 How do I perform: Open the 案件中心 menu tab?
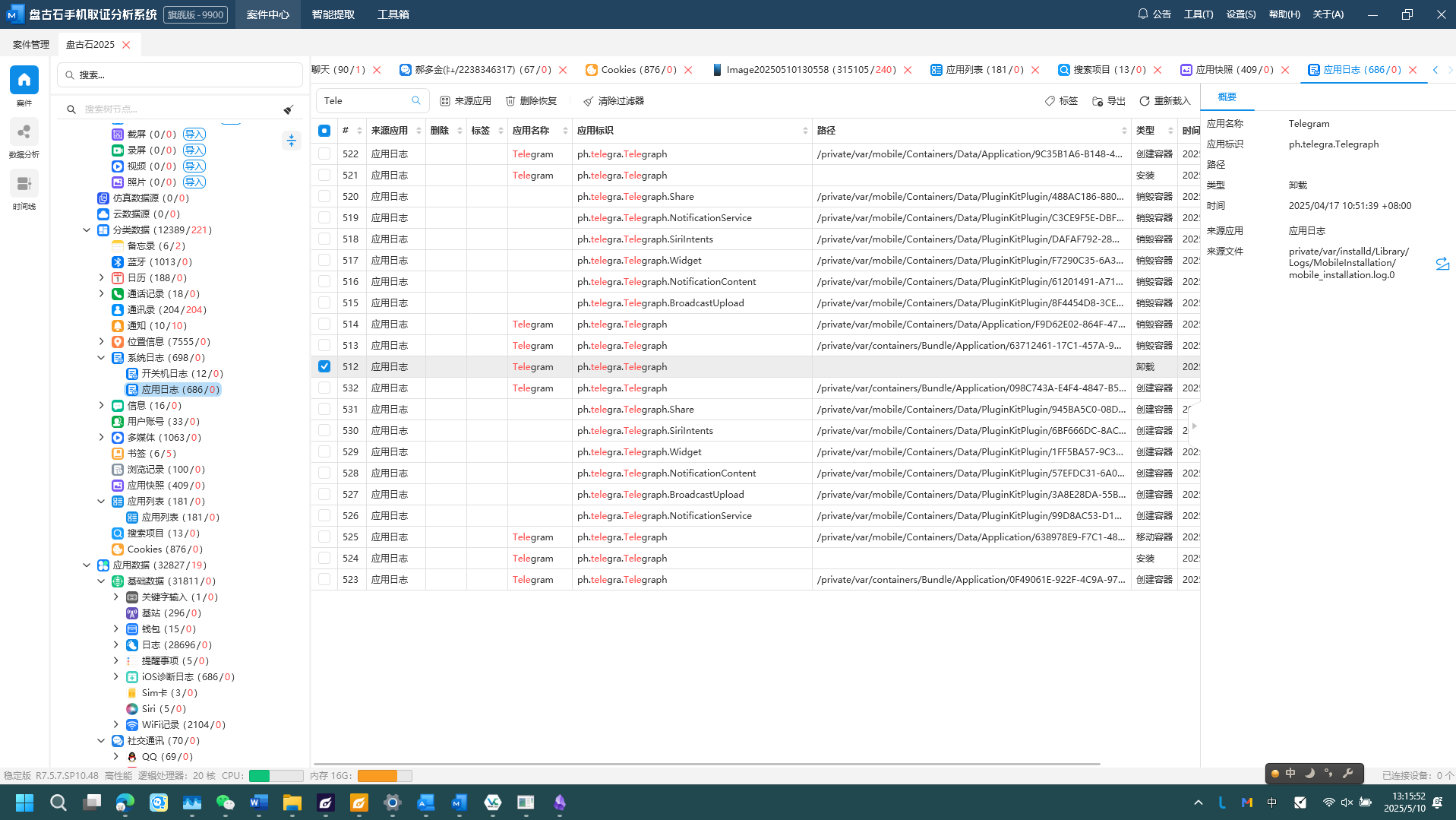click(268, 14)
